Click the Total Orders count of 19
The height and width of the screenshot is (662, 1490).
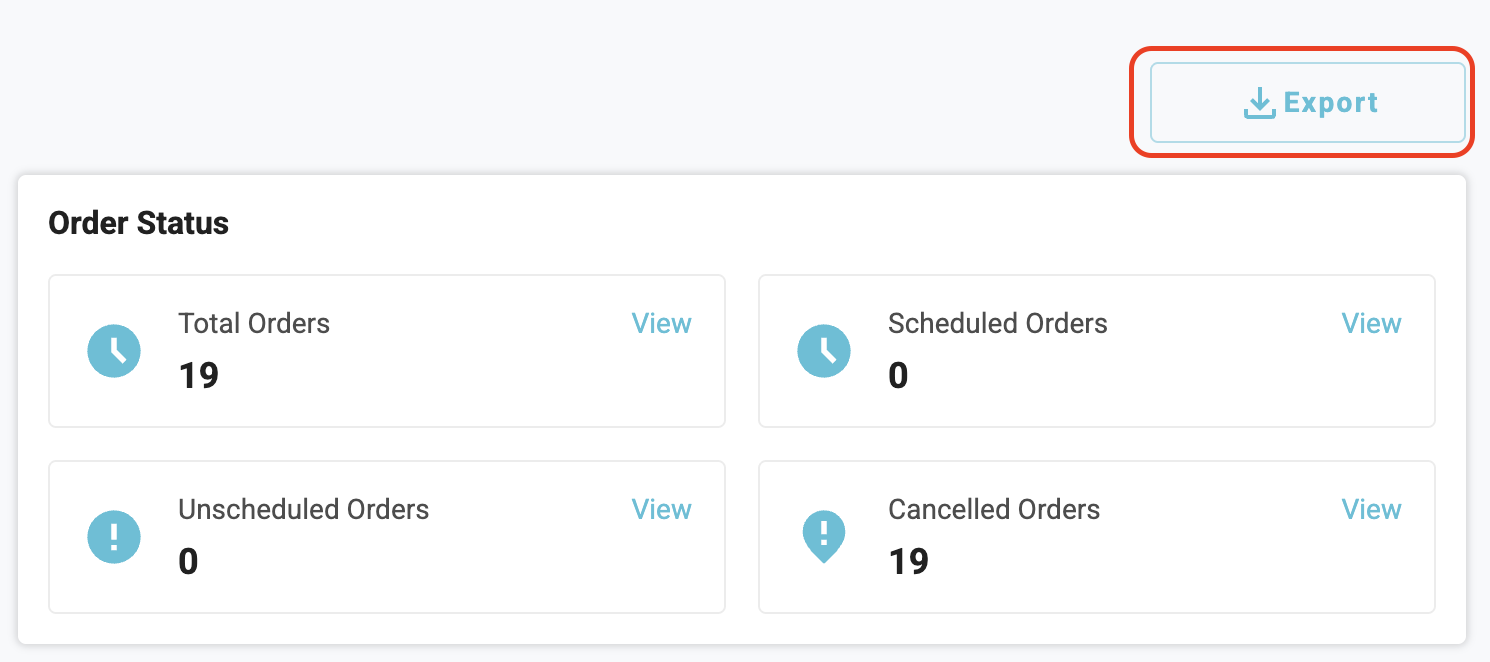[x=199, y=376]
